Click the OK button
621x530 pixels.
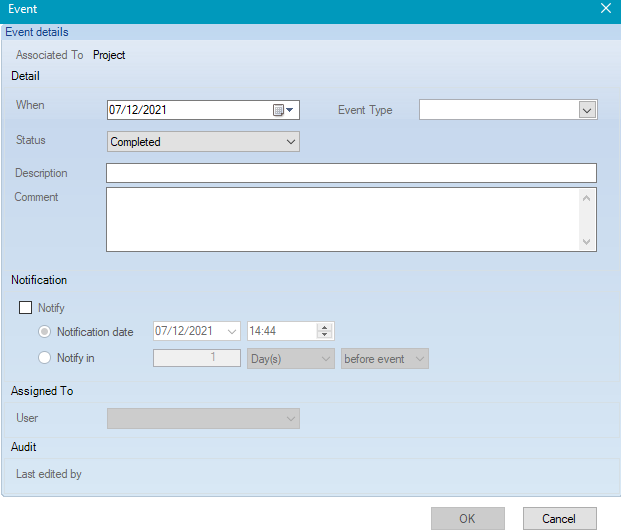coord(467,518)
